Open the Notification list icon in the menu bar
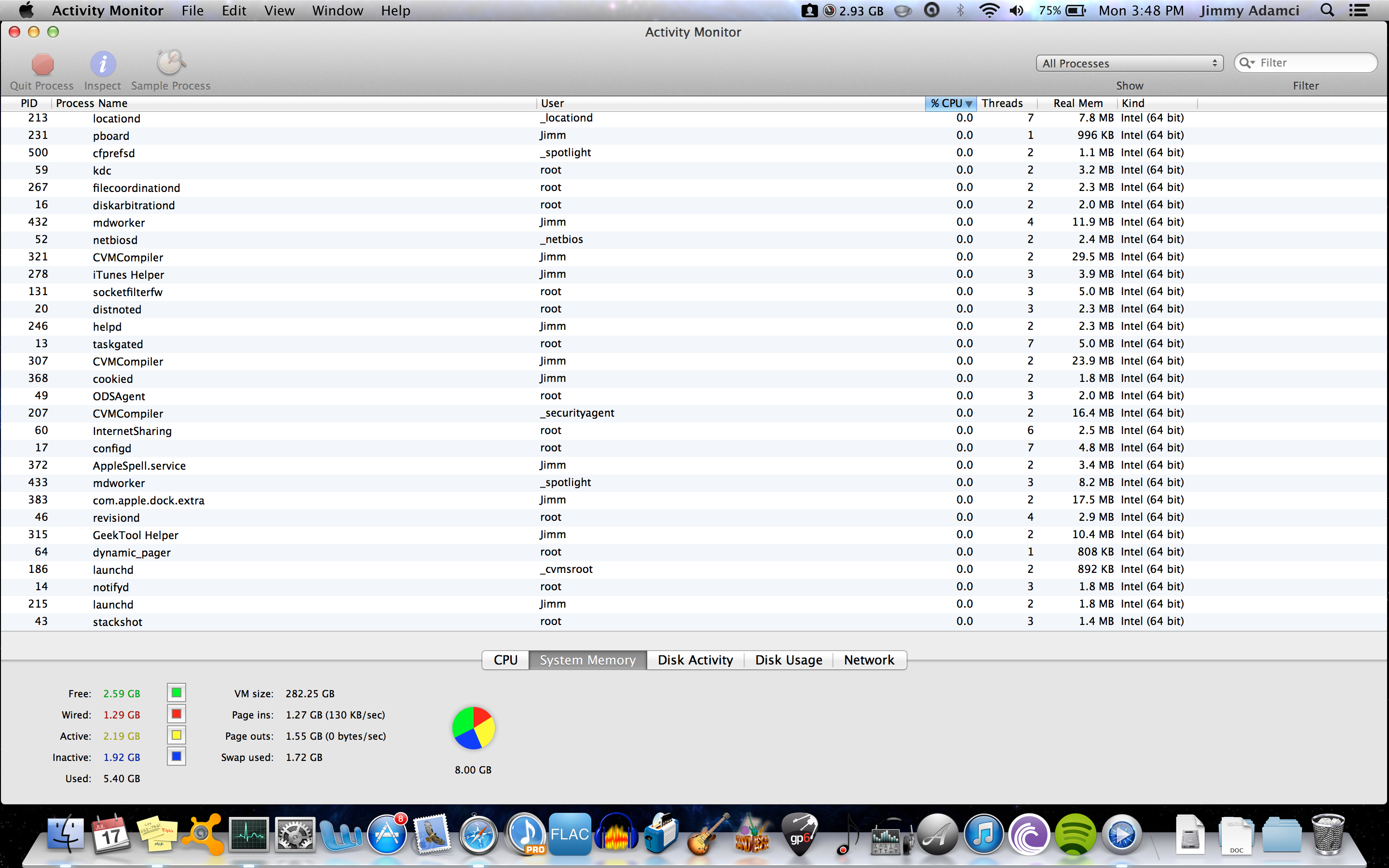The width and height of the screenshot is (1389, 868). pyautogui.click(x=1359, y=10)
